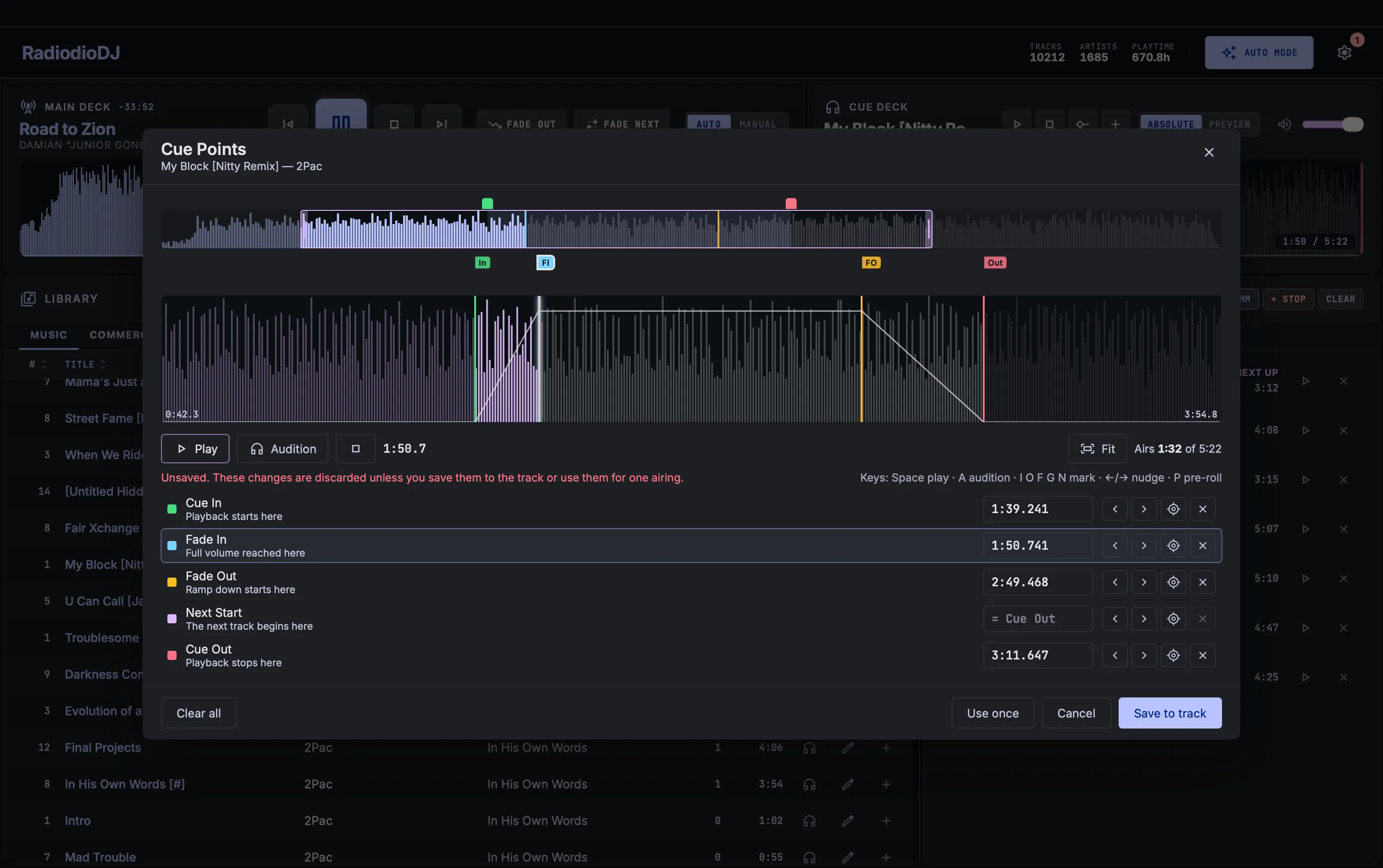The height and width of the screenshot is (868, 1383).
Task: Nudge Fade In earlier with left chevron
Action: [x=1115, y=546]
